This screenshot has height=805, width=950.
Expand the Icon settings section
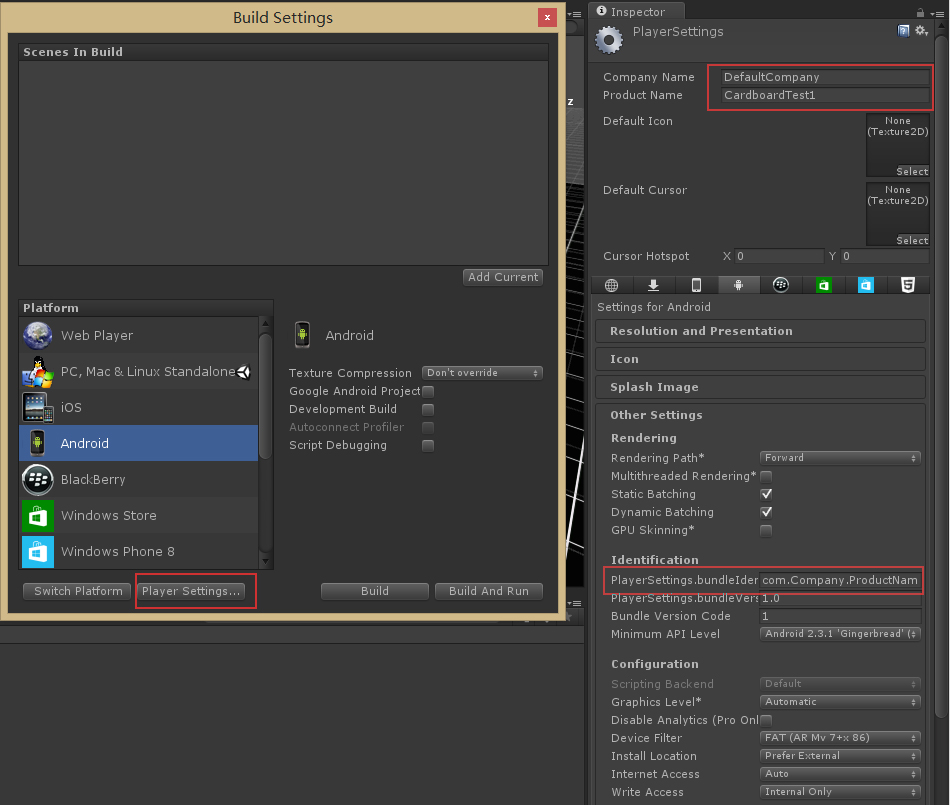click(760, 359)
